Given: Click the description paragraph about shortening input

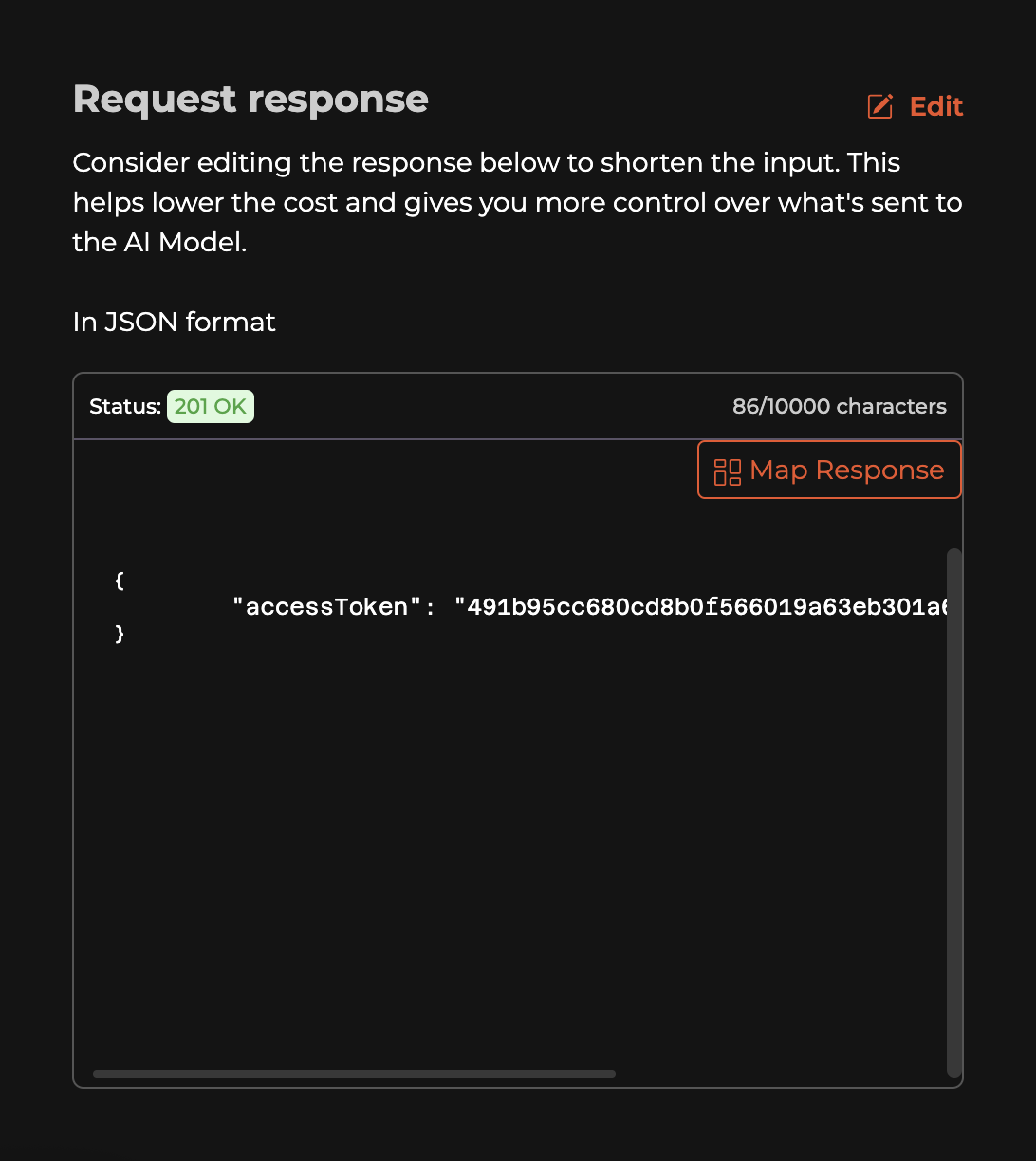Looking at the screenshot, I should tap(518, 203).
